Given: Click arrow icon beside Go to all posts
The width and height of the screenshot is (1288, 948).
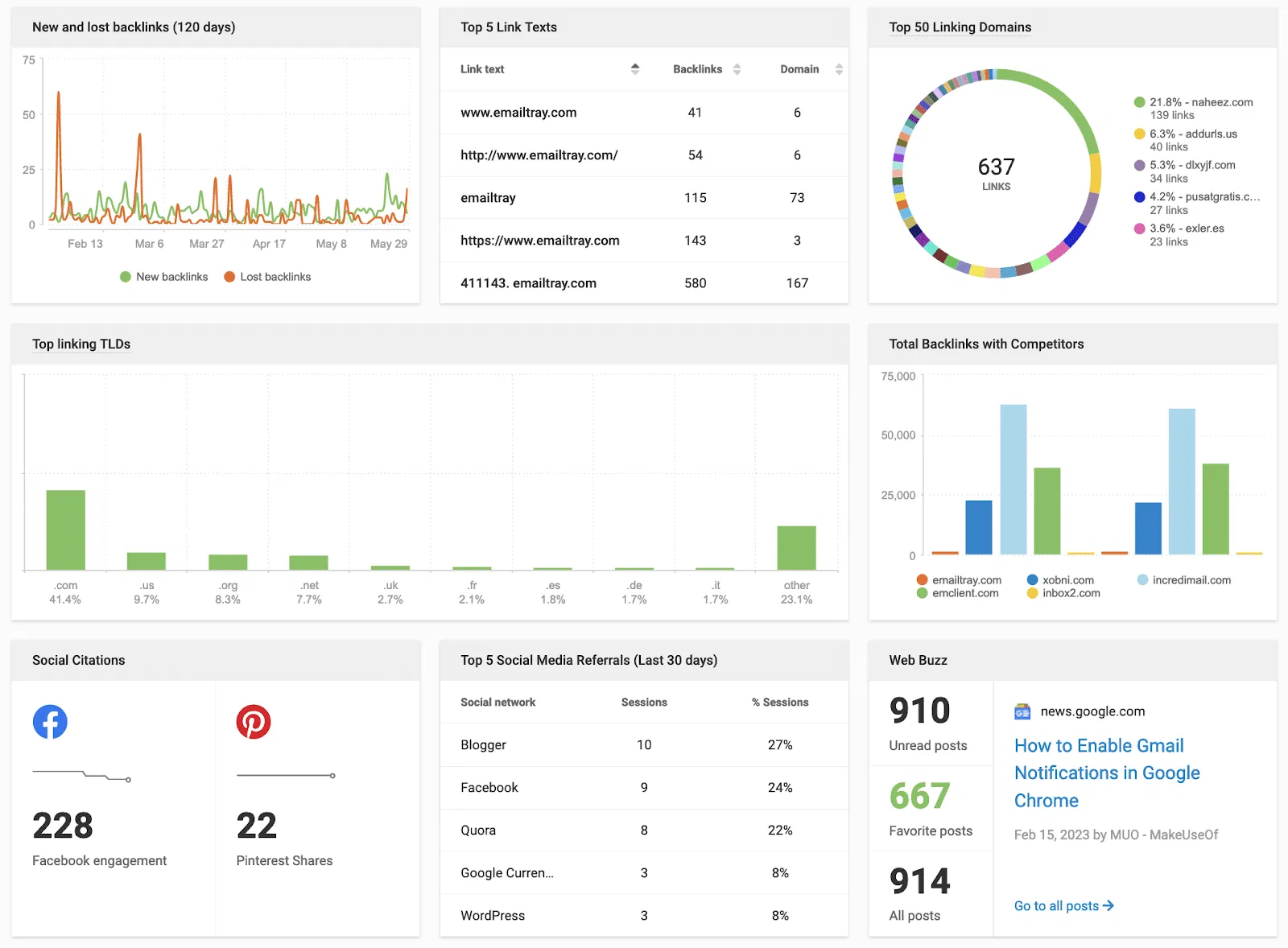Looking at the screenshot, I should pyautogui.click(x=1108, y=905).
